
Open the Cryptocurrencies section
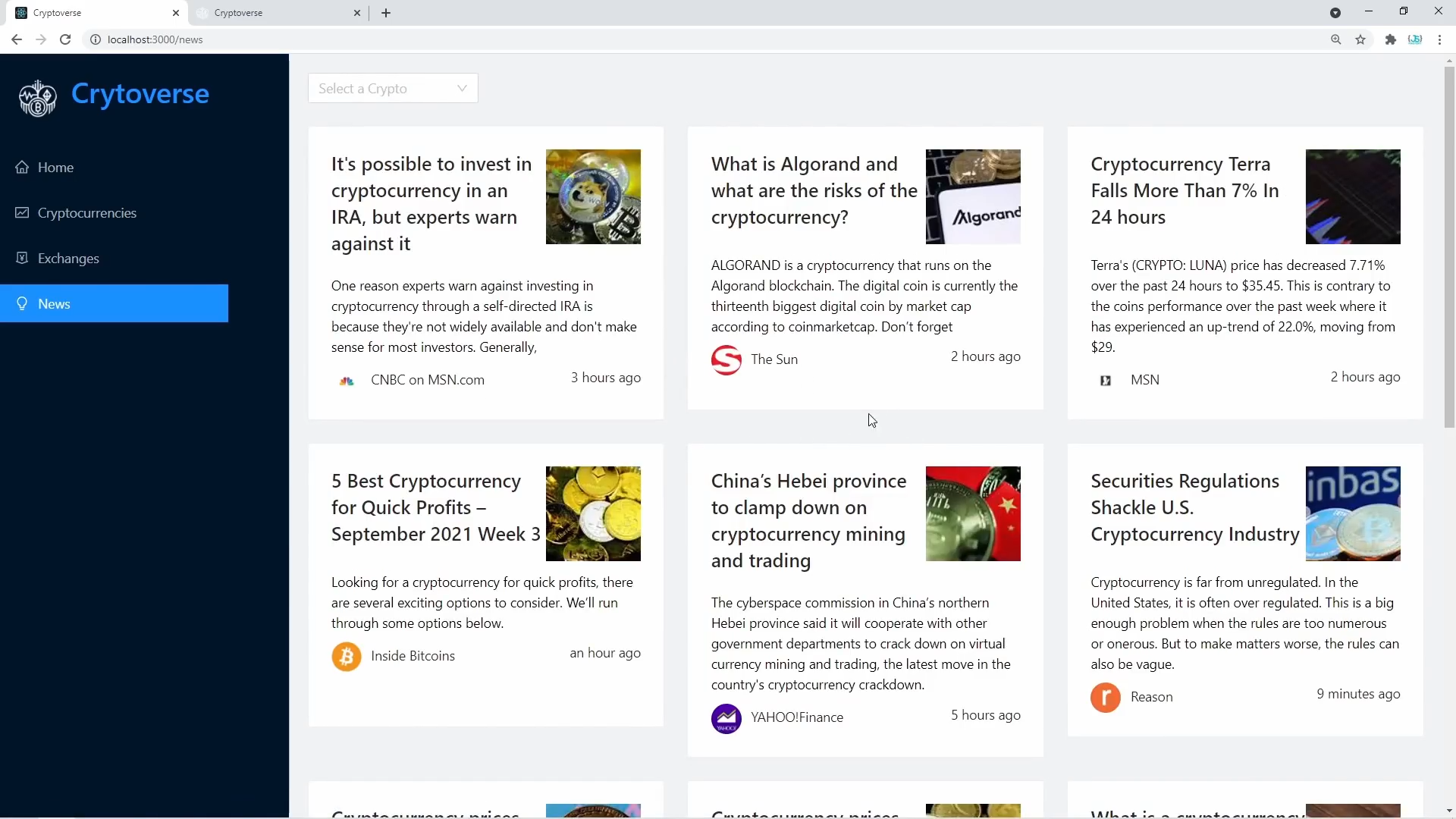coord(87,213)
